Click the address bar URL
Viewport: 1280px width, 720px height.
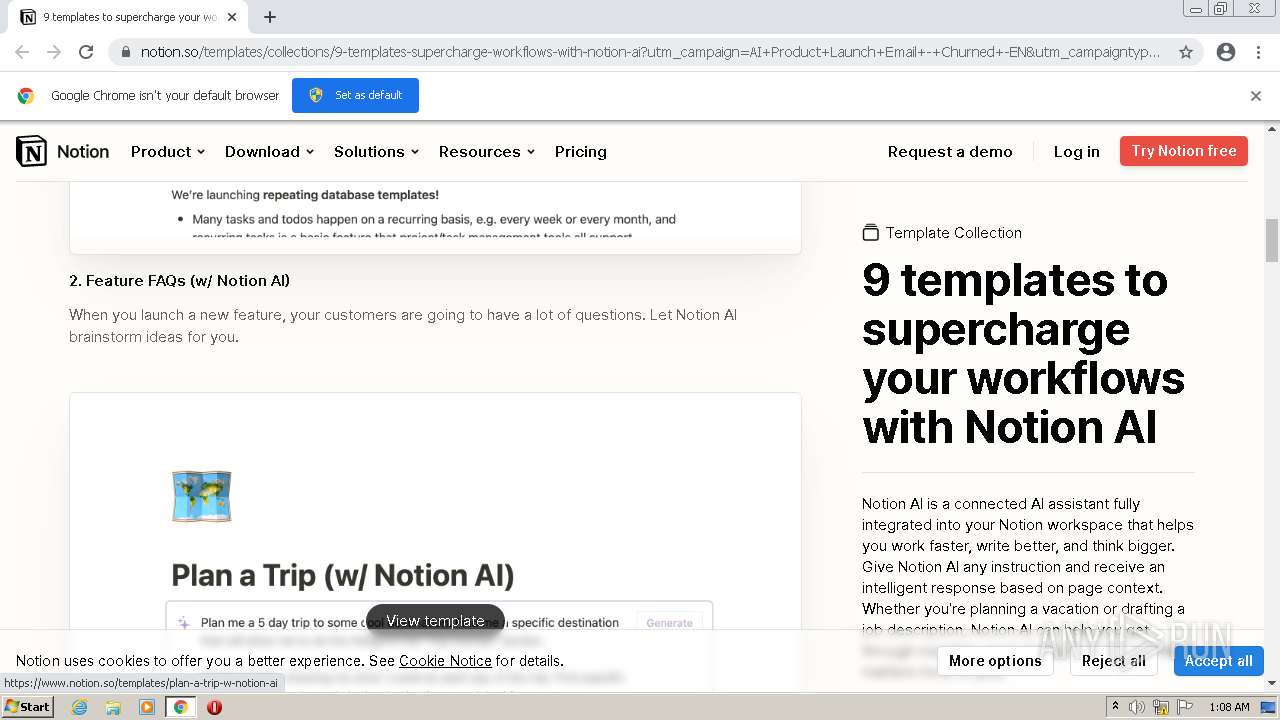[650, 52]
